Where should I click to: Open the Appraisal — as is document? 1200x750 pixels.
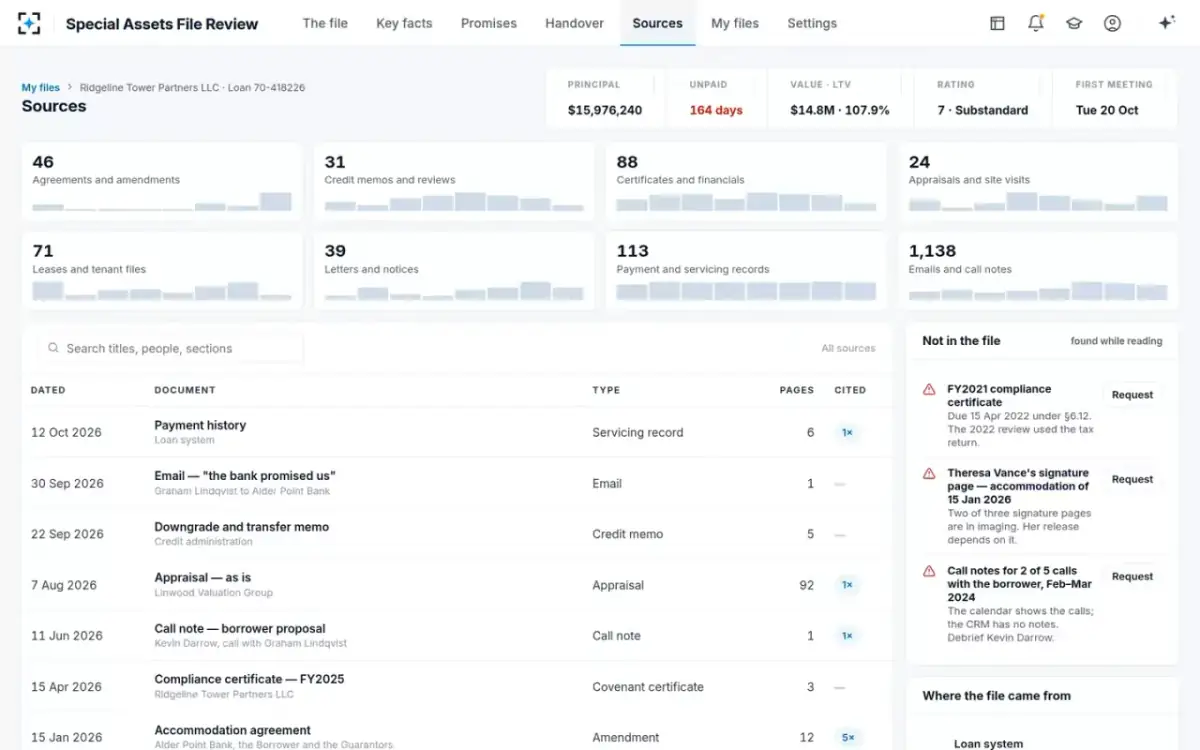[x=457, y=585]
